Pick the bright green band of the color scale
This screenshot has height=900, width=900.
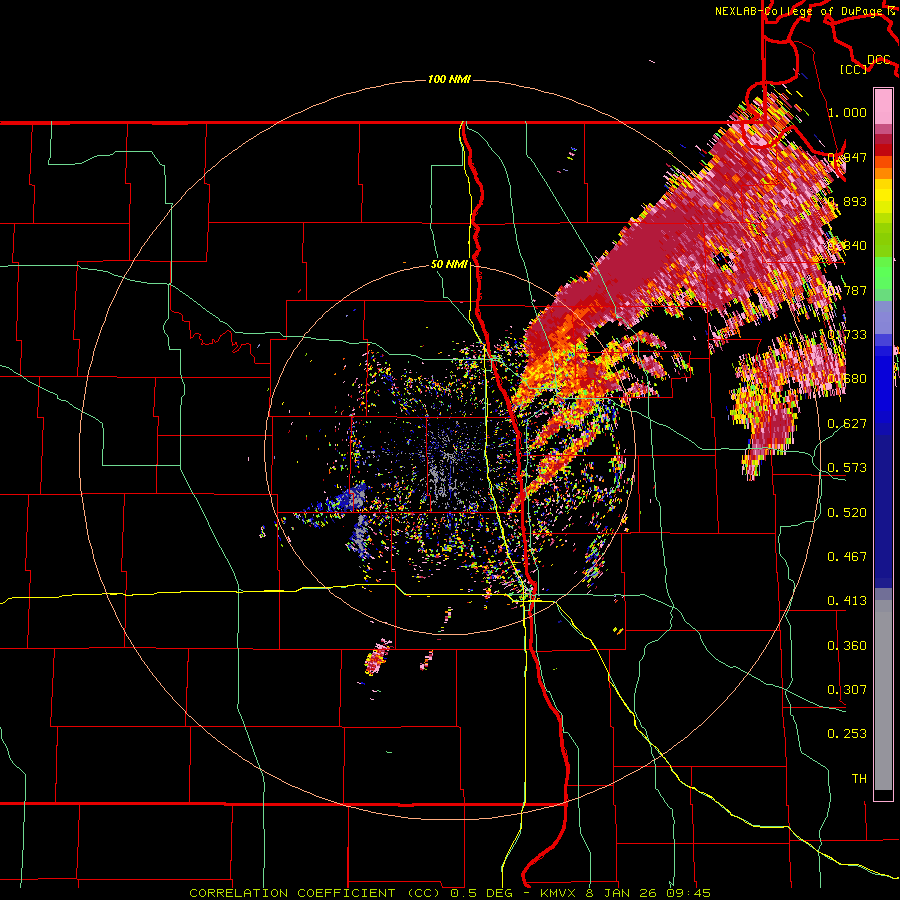point(883,273)
